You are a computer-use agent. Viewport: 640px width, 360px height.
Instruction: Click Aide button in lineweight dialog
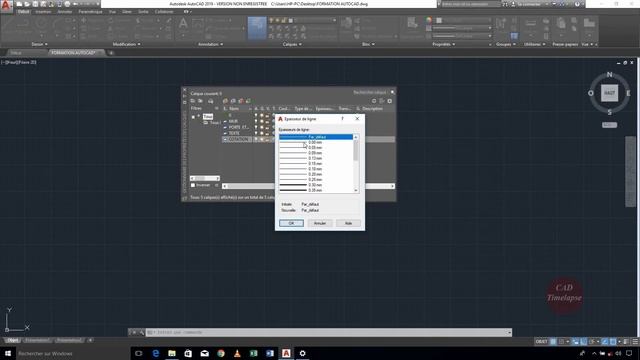(348, 223)
